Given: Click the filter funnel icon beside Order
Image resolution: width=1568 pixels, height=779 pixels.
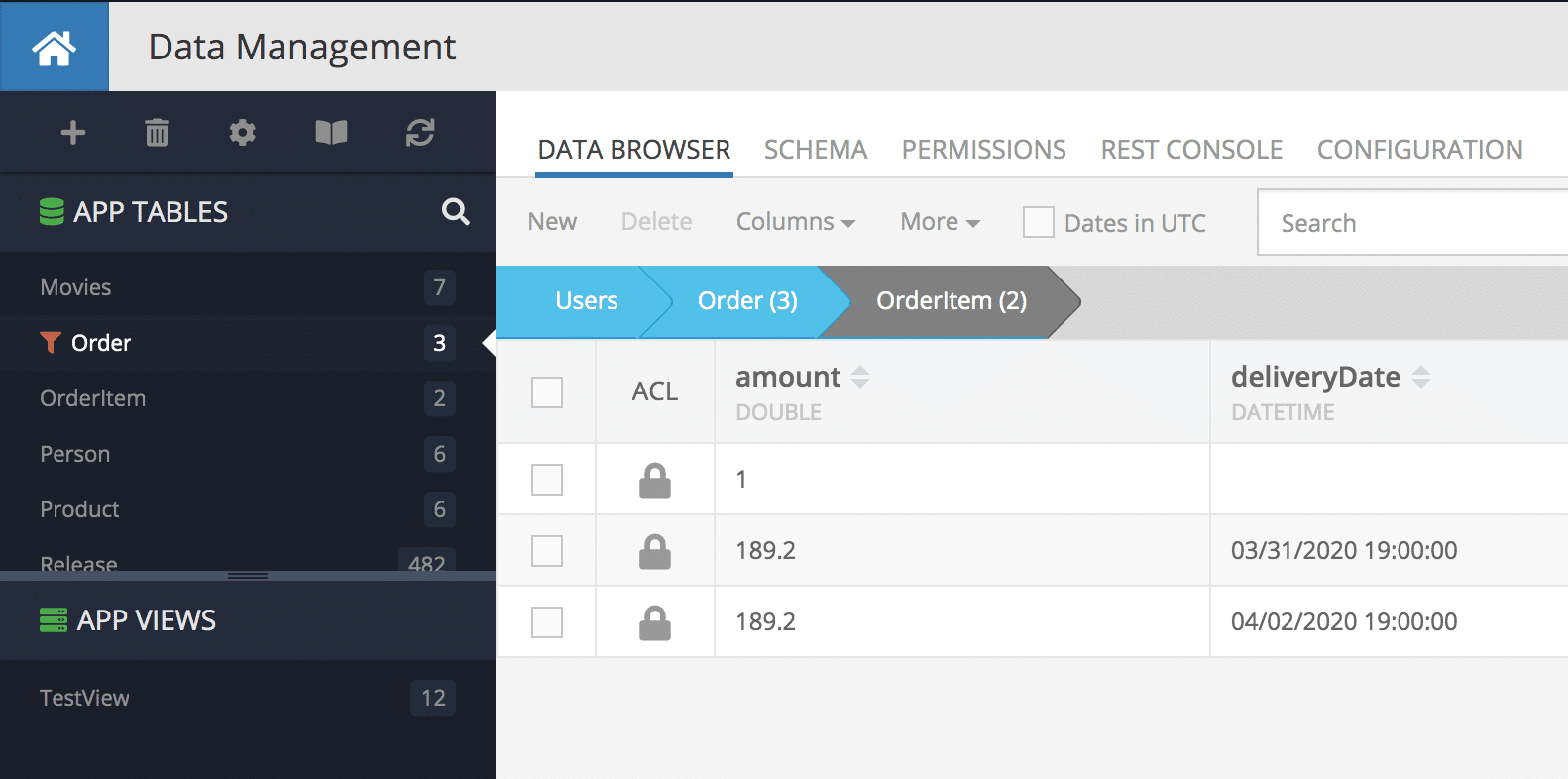Looking at the screenshot, I should 51,342.
